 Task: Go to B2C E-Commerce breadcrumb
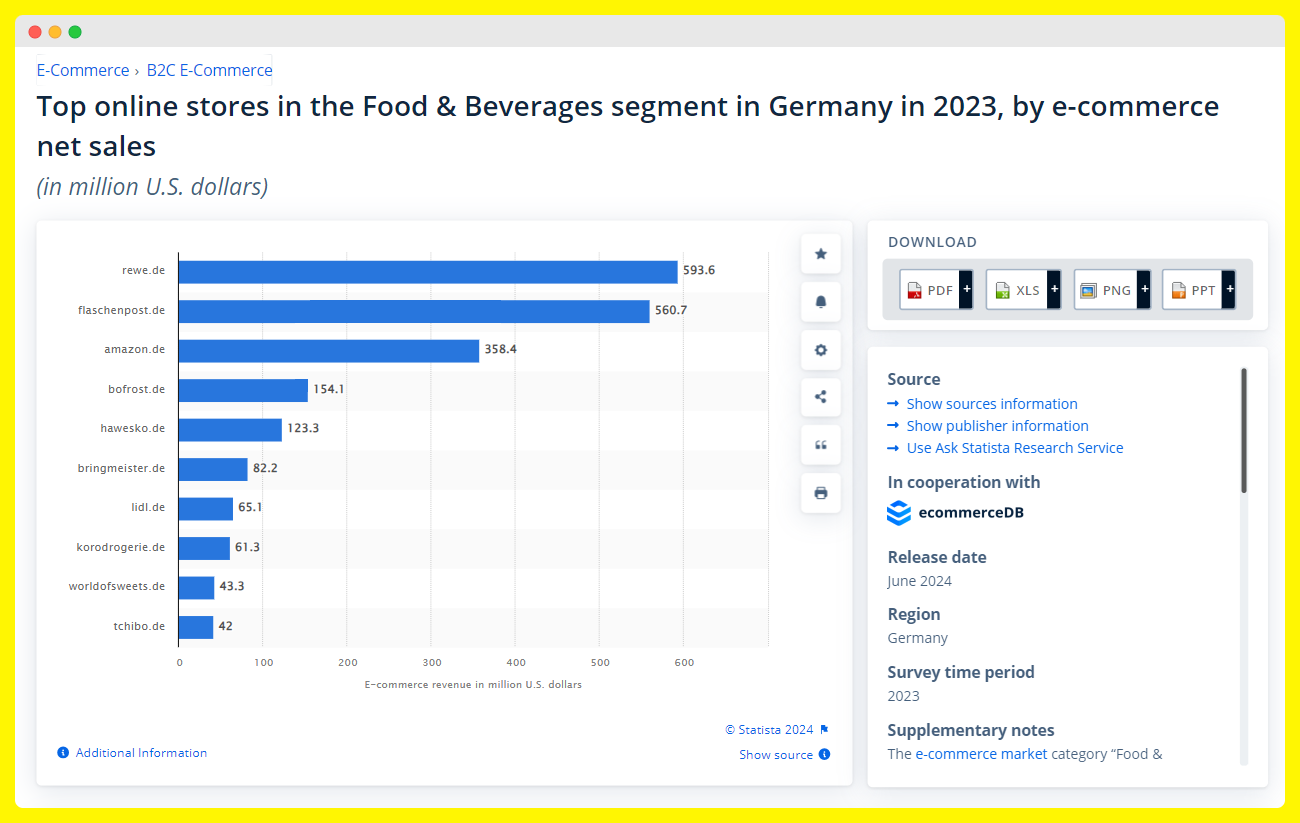click(209, 70)
